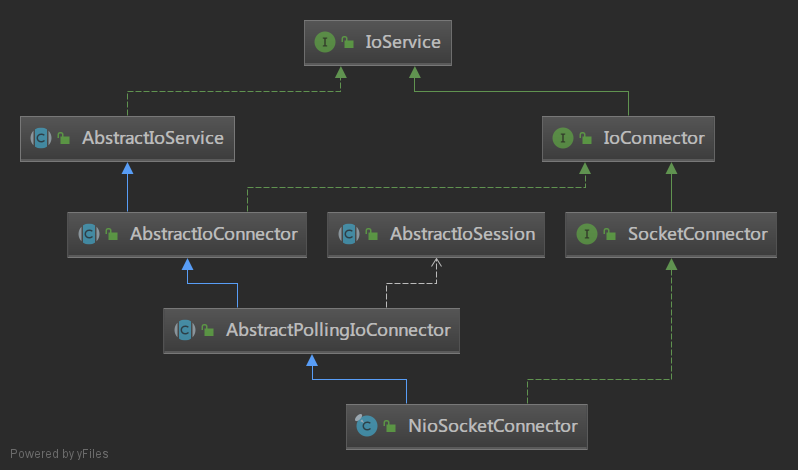This screenshot has width=798, height=470.
Task: Select the IoConnector node label
Action: point(655,138)
